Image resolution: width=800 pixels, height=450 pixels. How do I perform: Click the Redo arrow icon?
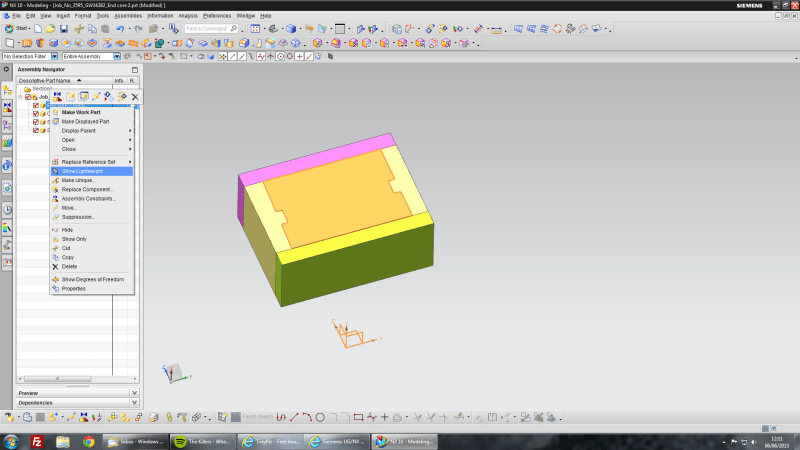point(138,29)
